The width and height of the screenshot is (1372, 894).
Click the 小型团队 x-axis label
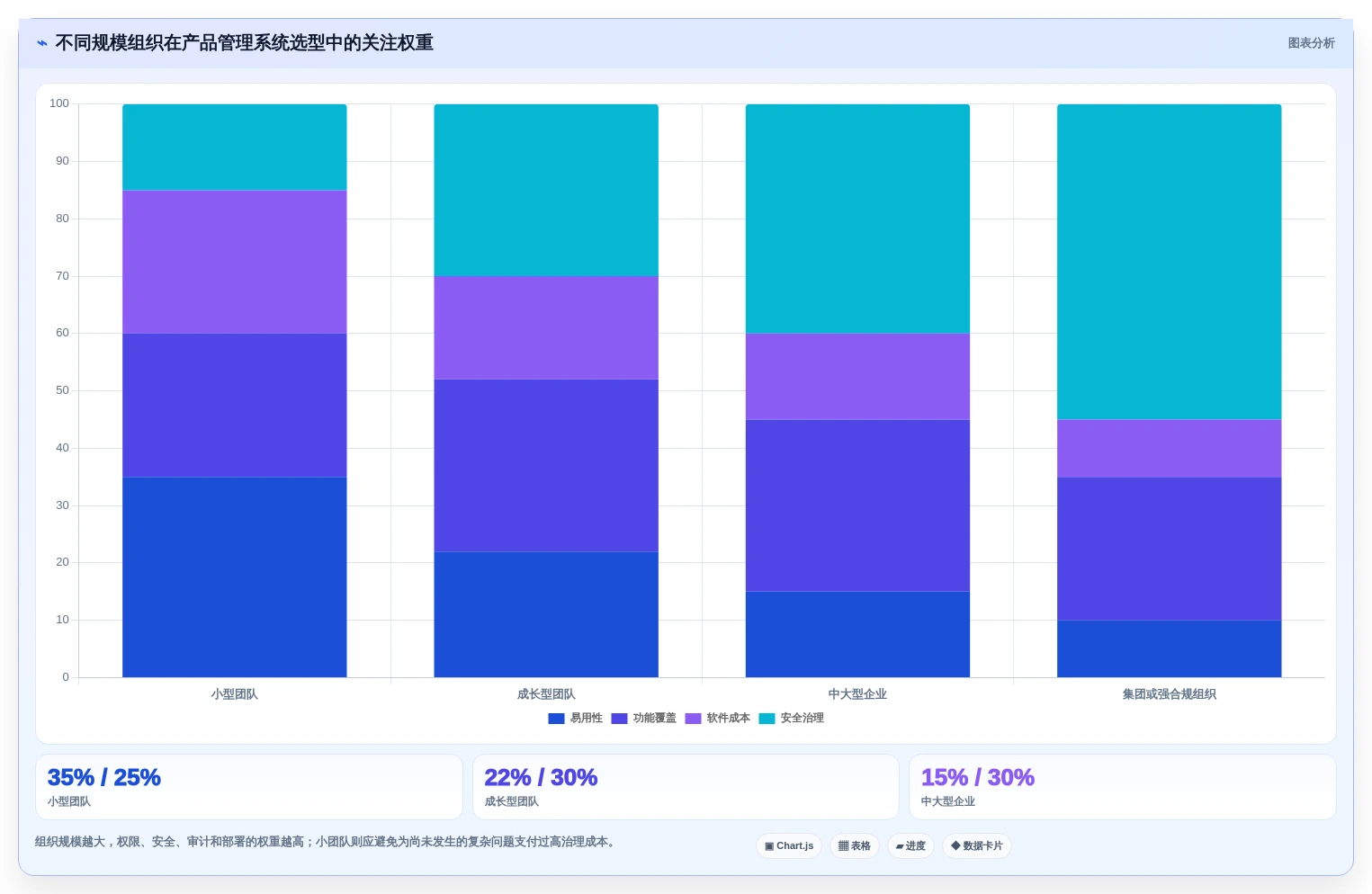pos(235,694)
